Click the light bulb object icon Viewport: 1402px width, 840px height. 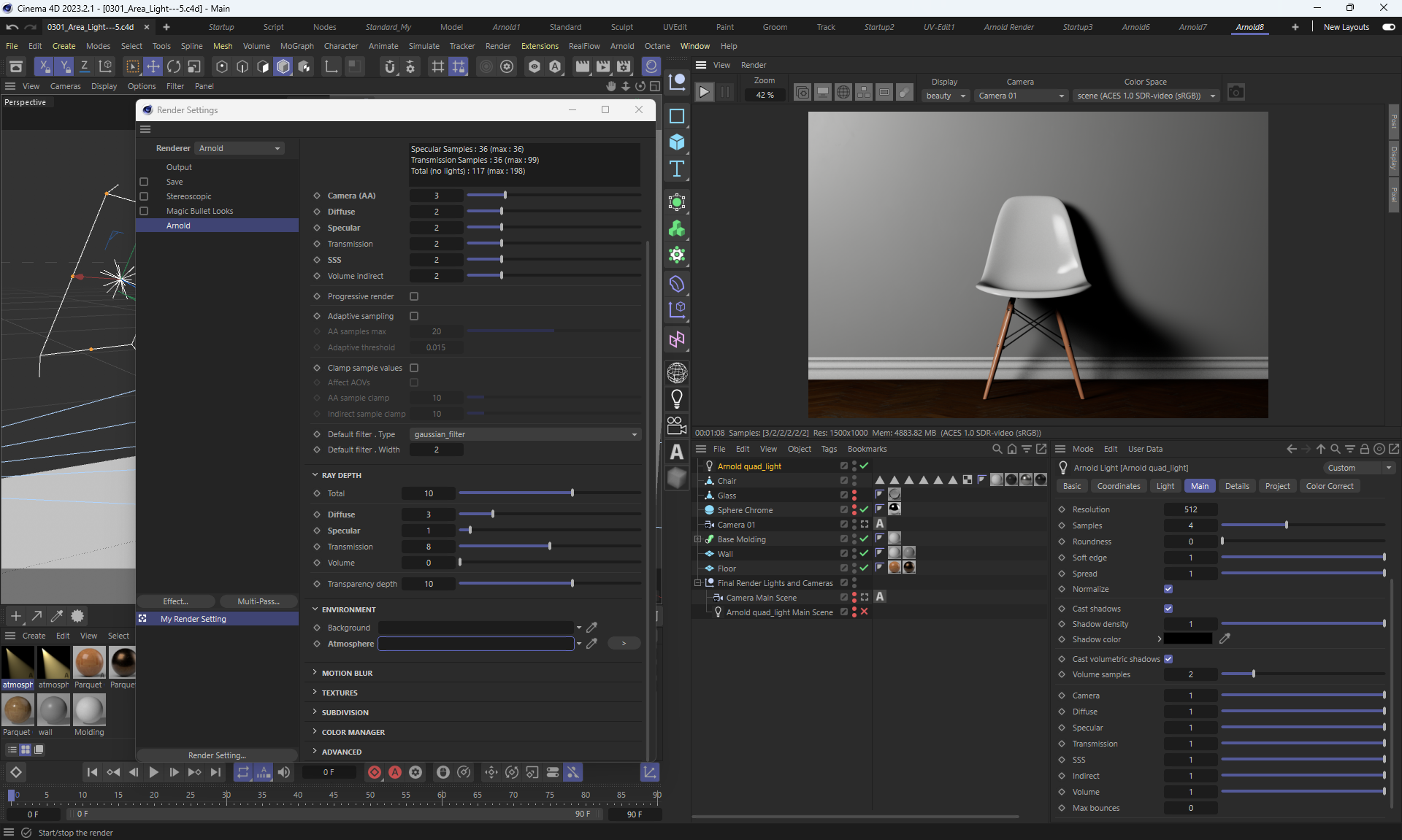[x=677, y=399]
